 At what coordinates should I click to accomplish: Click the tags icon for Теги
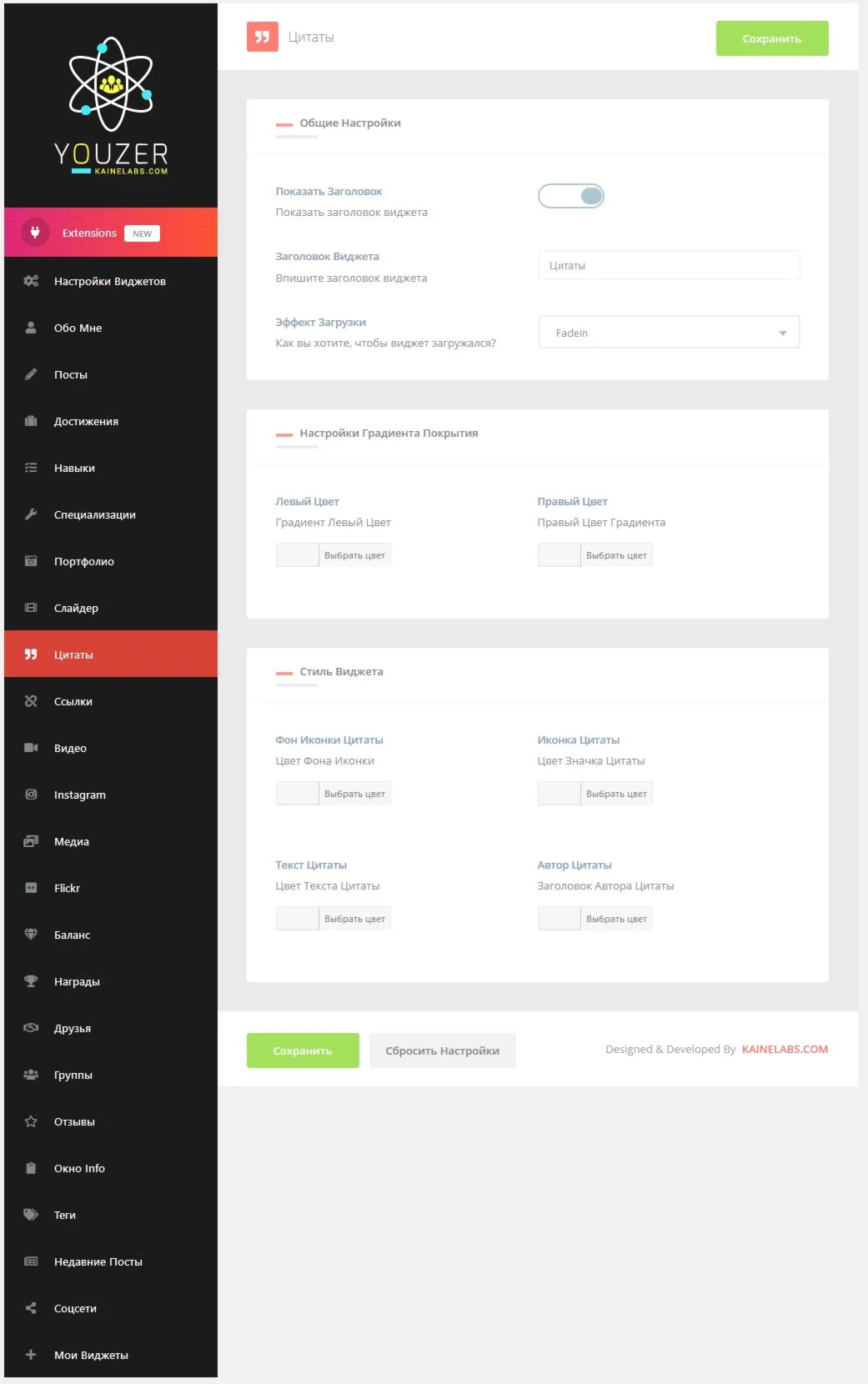pyautogui.click(x=31, y=1215)
